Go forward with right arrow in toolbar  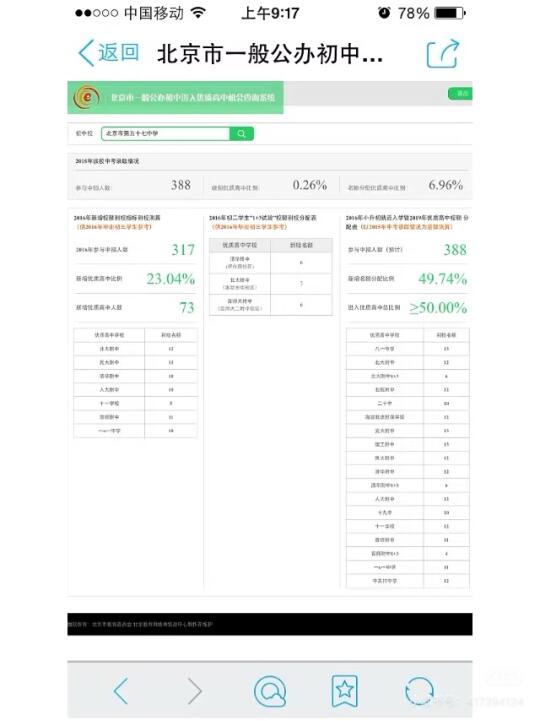(x=195, y=690)
